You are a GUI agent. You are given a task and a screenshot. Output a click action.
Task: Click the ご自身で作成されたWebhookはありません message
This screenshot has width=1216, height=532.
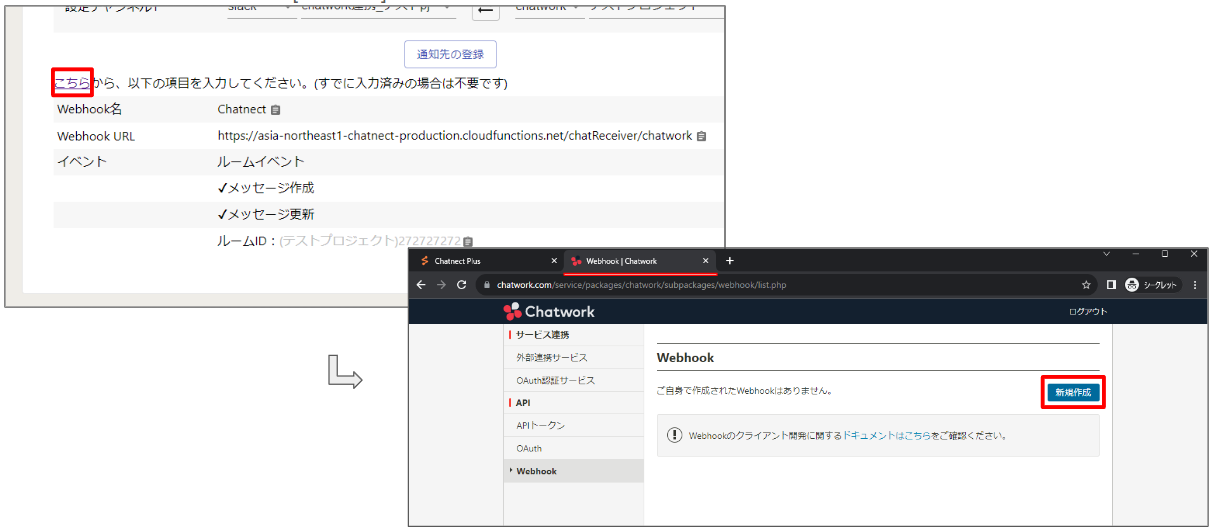pyautogui.click(x=744, y=391)
